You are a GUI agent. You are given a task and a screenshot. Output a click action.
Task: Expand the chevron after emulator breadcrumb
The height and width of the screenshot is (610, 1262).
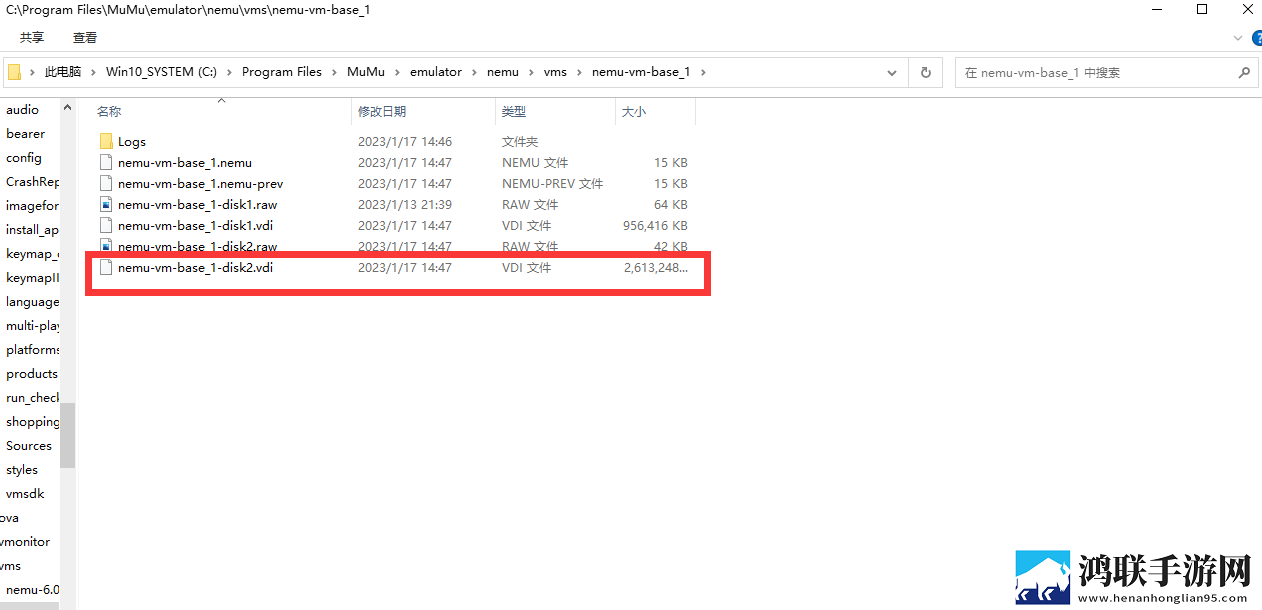[475, 72]
